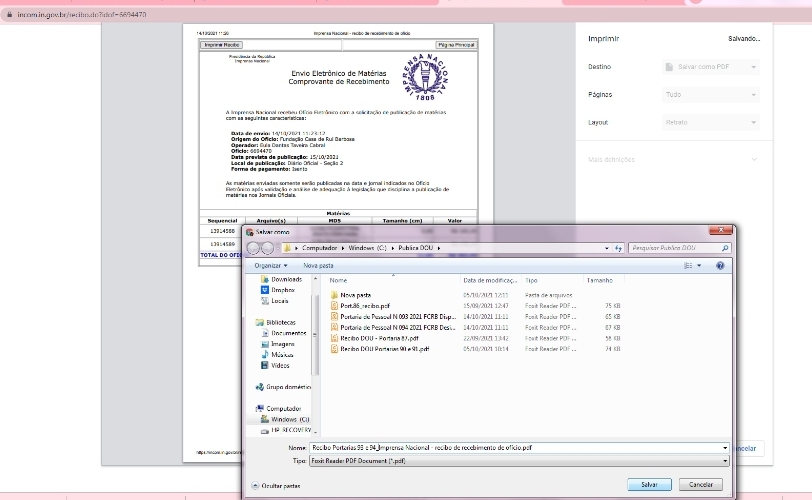Click Nova pasta in the toolbar
Viewport: 812px width, 500px height.
[318, 266]
